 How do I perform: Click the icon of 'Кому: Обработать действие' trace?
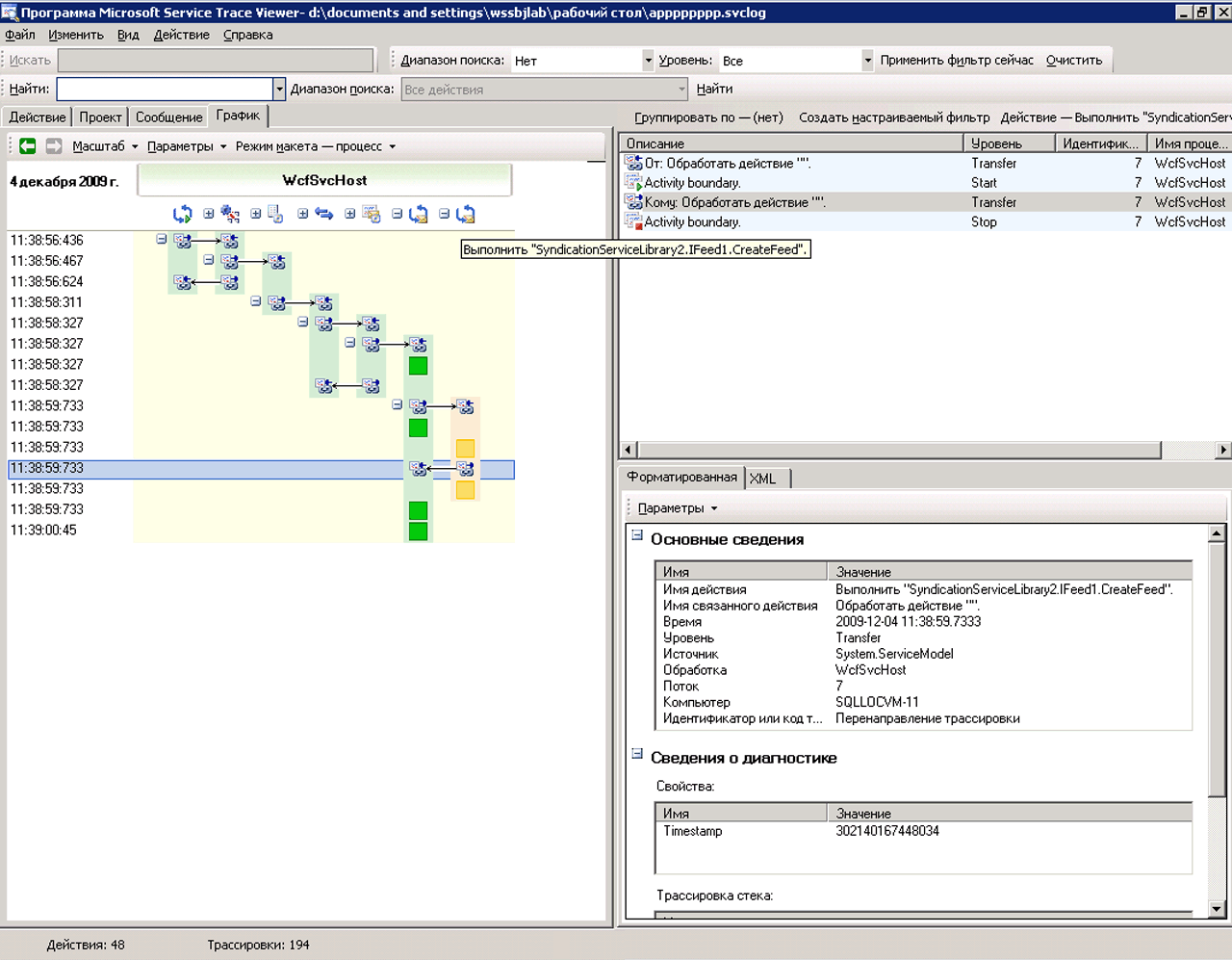point(633,202)
